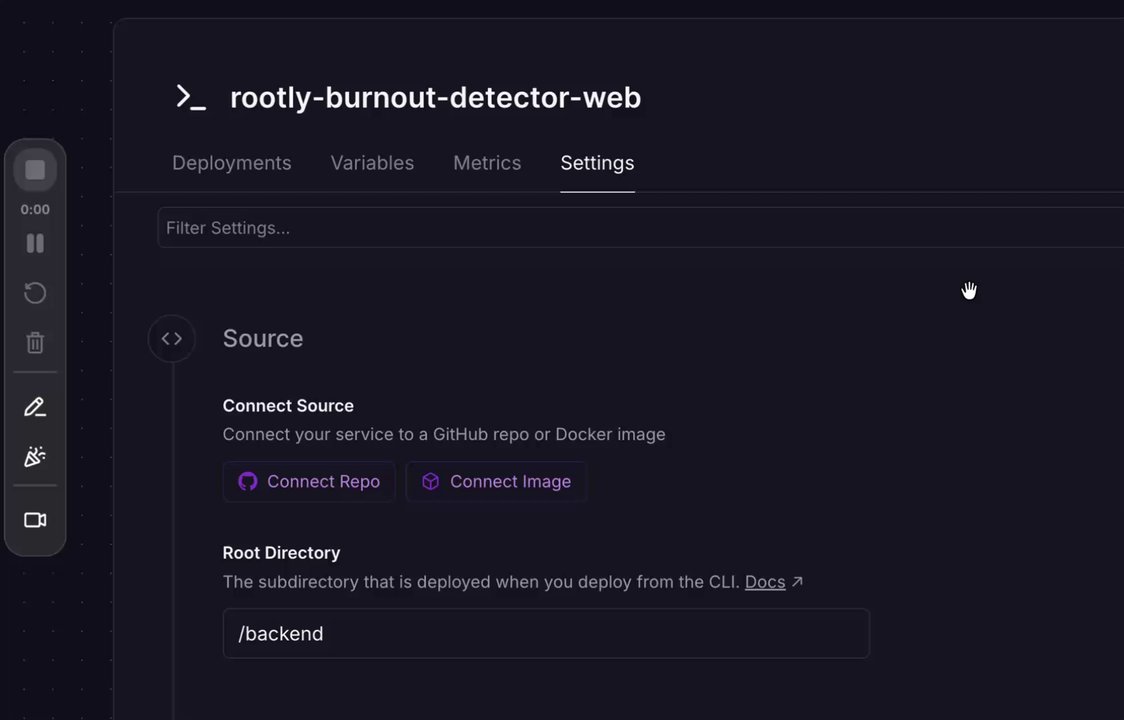Switch to the Variables tab
This screenshot has height=720, width=1124.
[x=372, y=163]
